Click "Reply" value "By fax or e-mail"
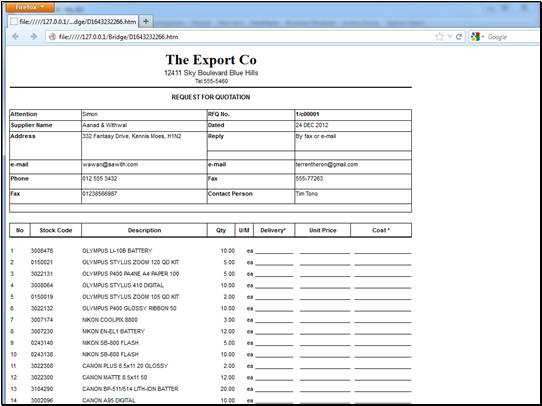This screenshot has width=542, height=406. pos(316,136)
